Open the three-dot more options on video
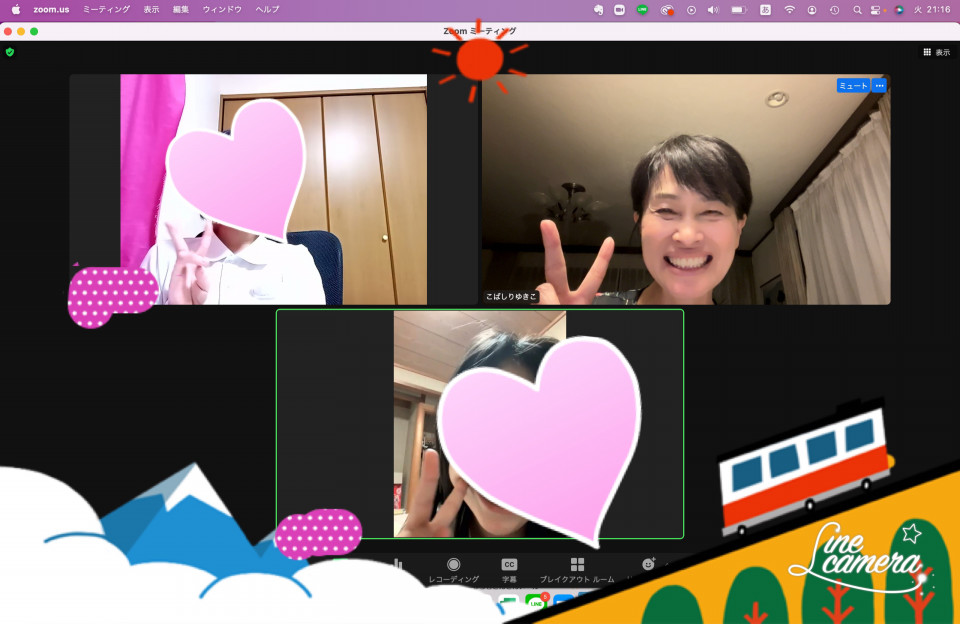This screenshot has height=624, width=960. pyautogui.click(x=879, y=86)
